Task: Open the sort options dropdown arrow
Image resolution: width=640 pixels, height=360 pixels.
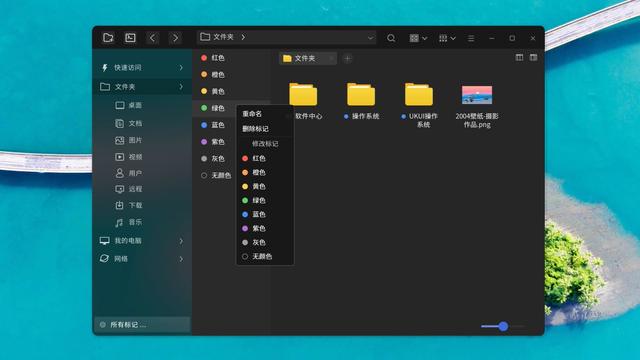Action: [453, 38]
